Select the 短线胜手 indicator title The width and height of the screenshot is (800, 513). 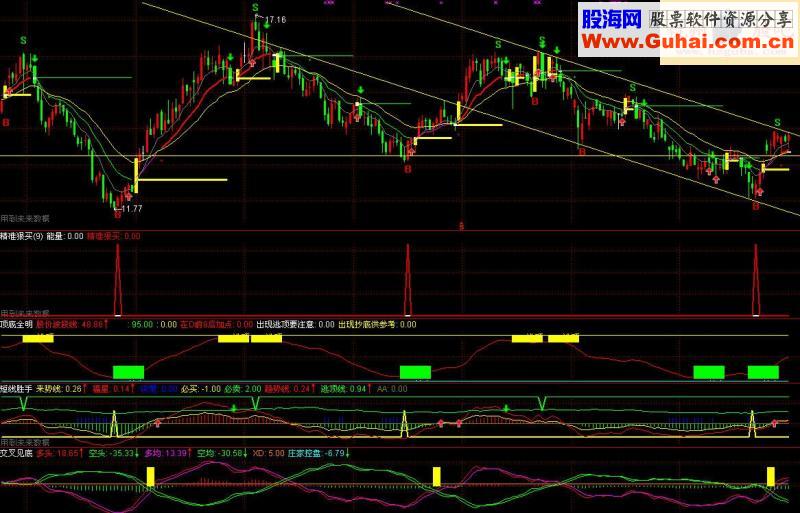point(16,388)
